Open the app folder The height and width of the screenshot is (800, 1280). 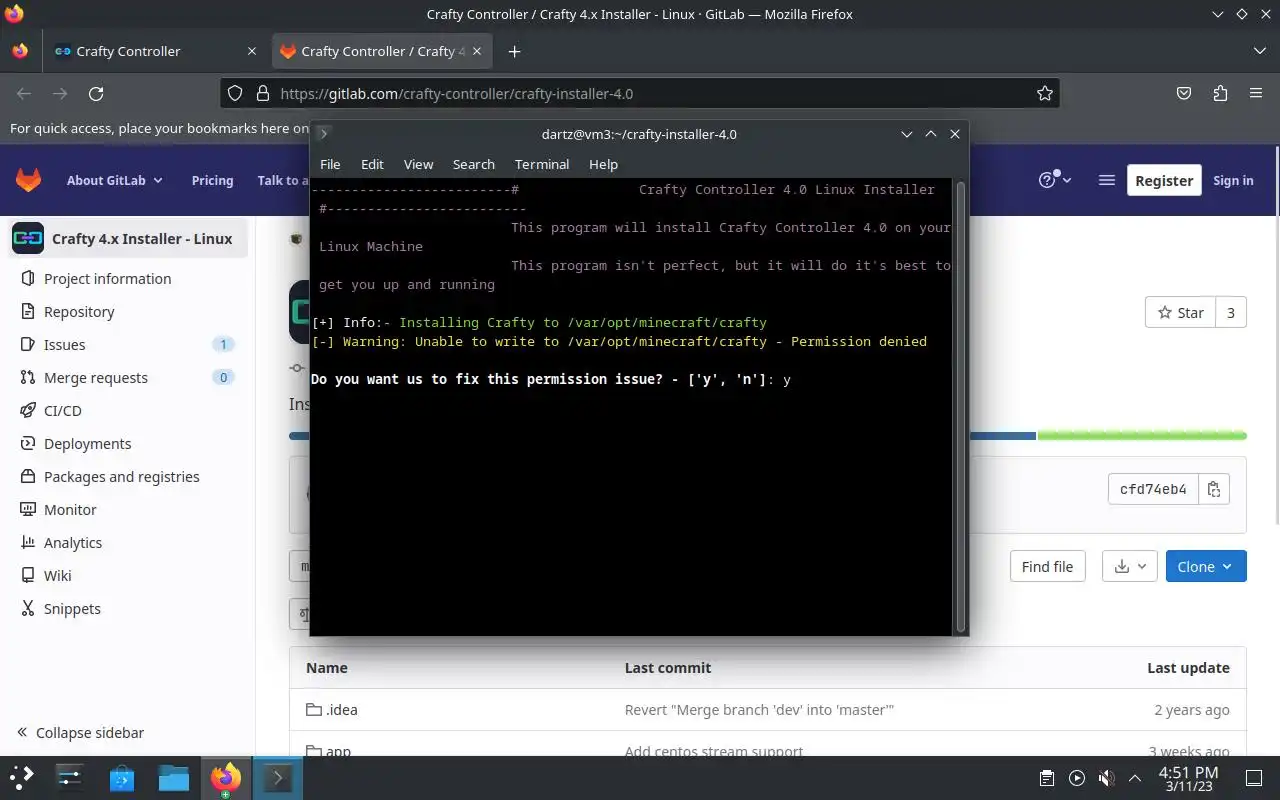329,751
